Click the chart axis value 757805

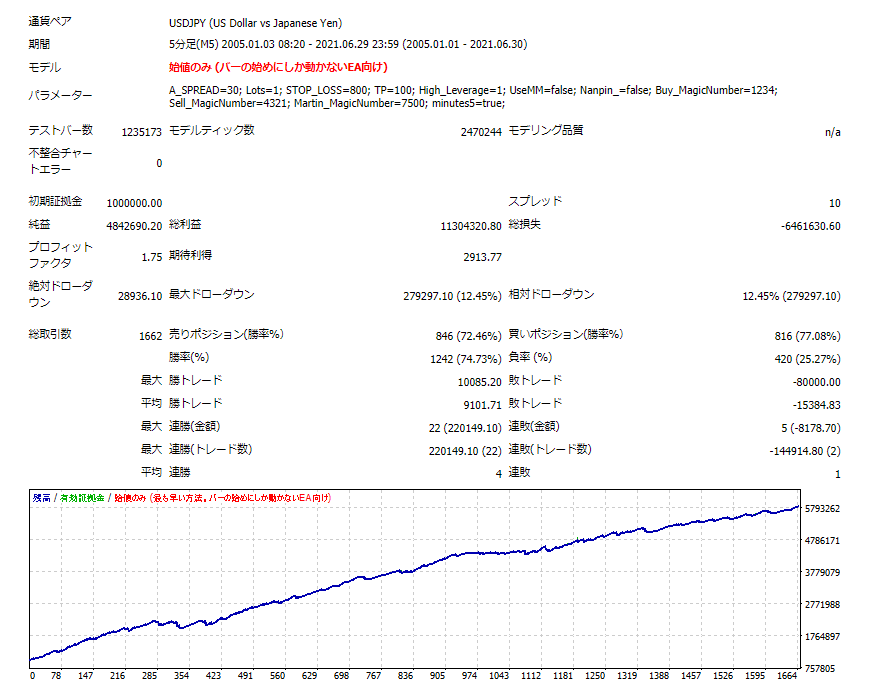(820, 668)
